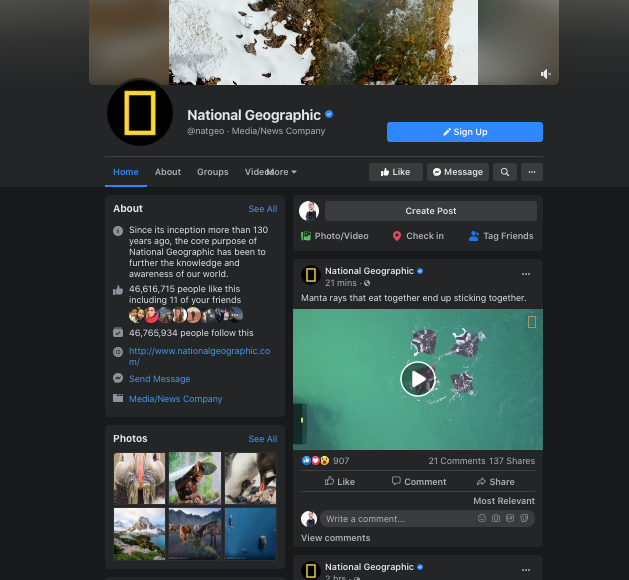Click Send Message link in About
The width and height of the screenshot is (629, 580).
tap(160, 379)
